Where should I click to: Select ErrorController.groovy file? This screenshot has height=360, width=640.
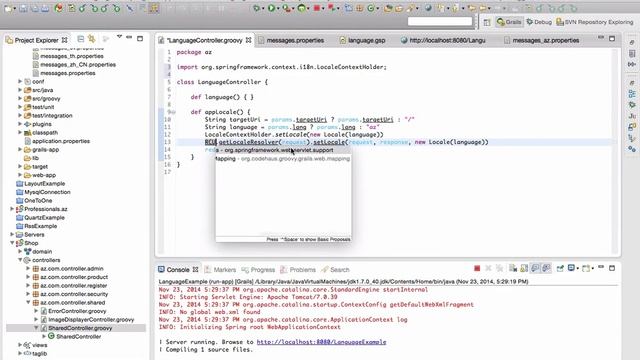(77, 311)
